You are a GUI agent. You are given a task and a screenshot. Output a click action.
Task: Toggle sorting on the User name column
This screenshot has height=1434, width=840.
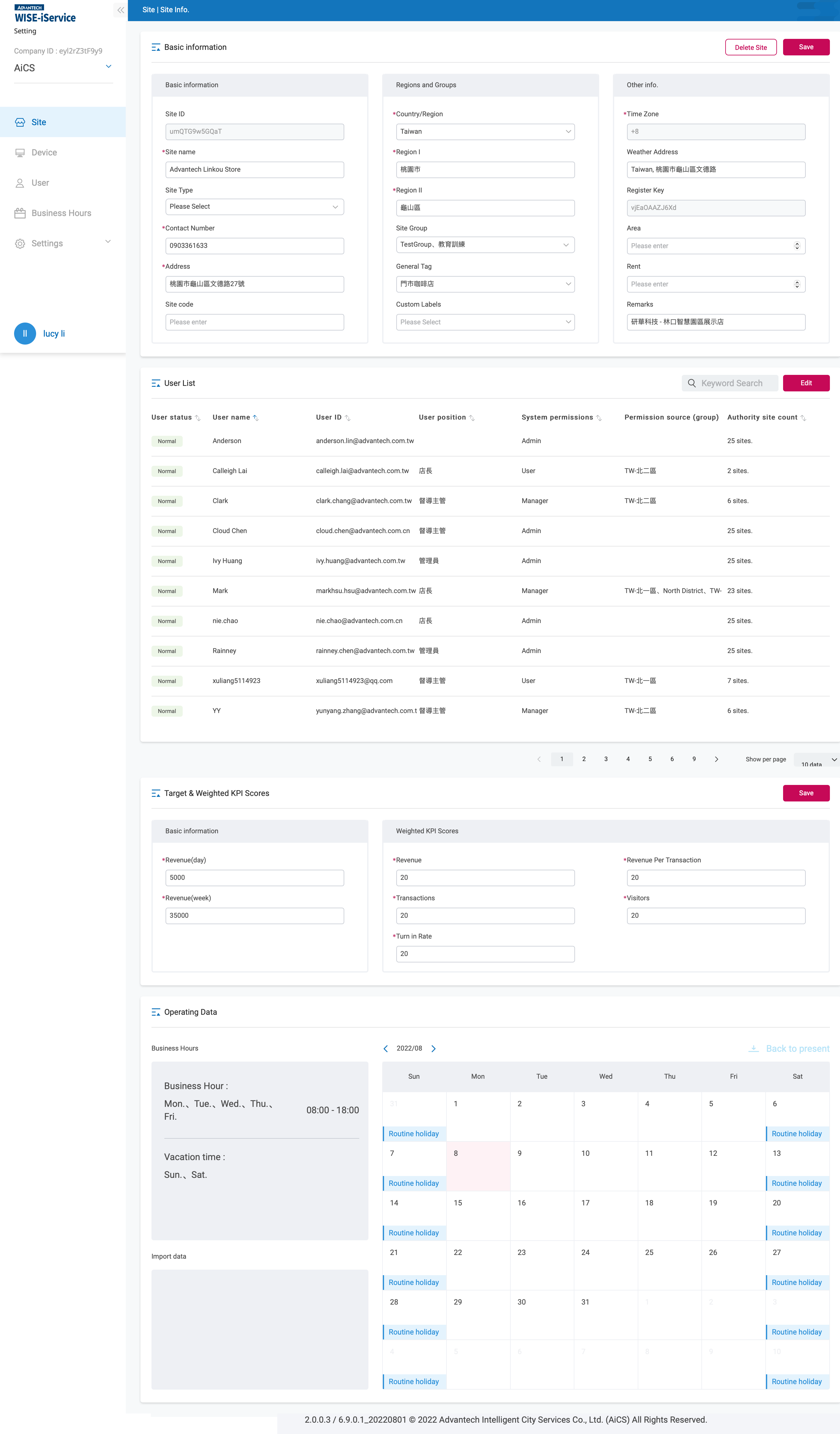point(256,417)
